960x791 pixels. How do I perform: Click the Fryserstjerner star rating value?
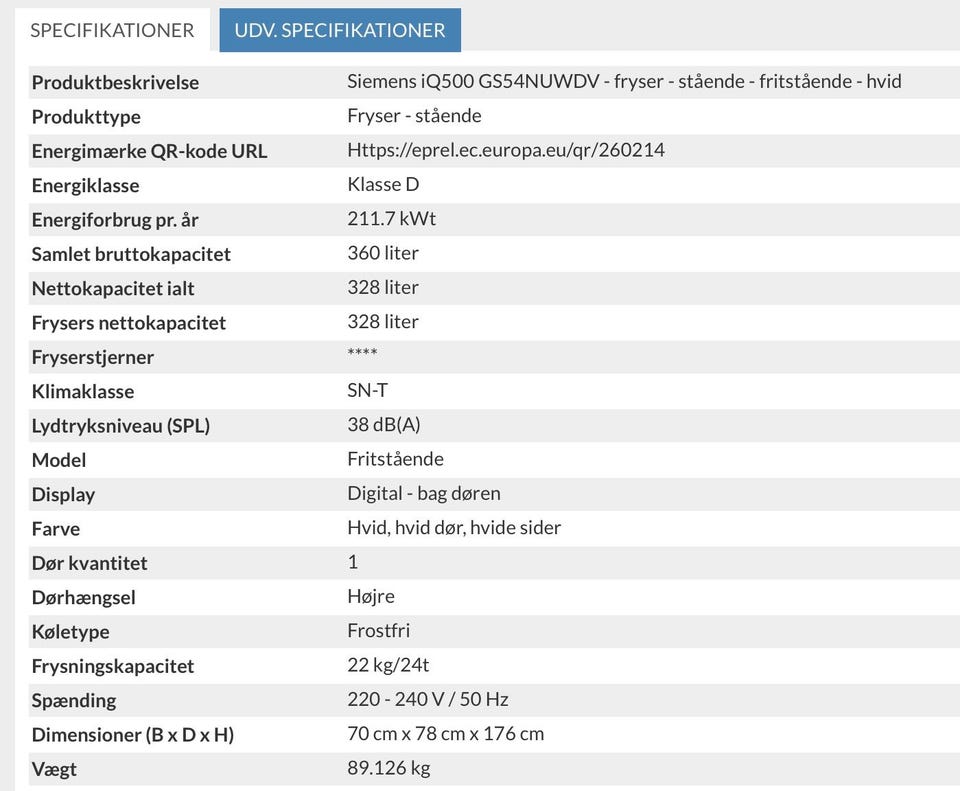point(362,355)
